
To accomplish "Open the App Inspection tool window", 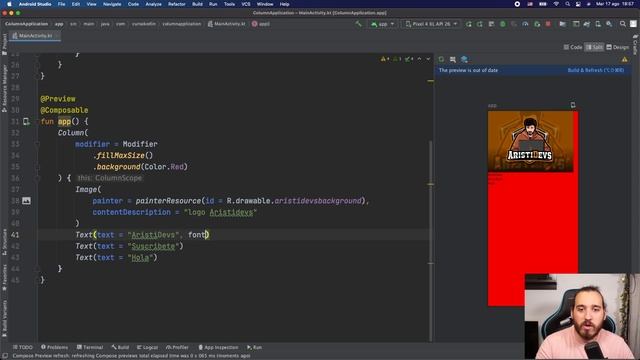I will [x=218, y=347].
